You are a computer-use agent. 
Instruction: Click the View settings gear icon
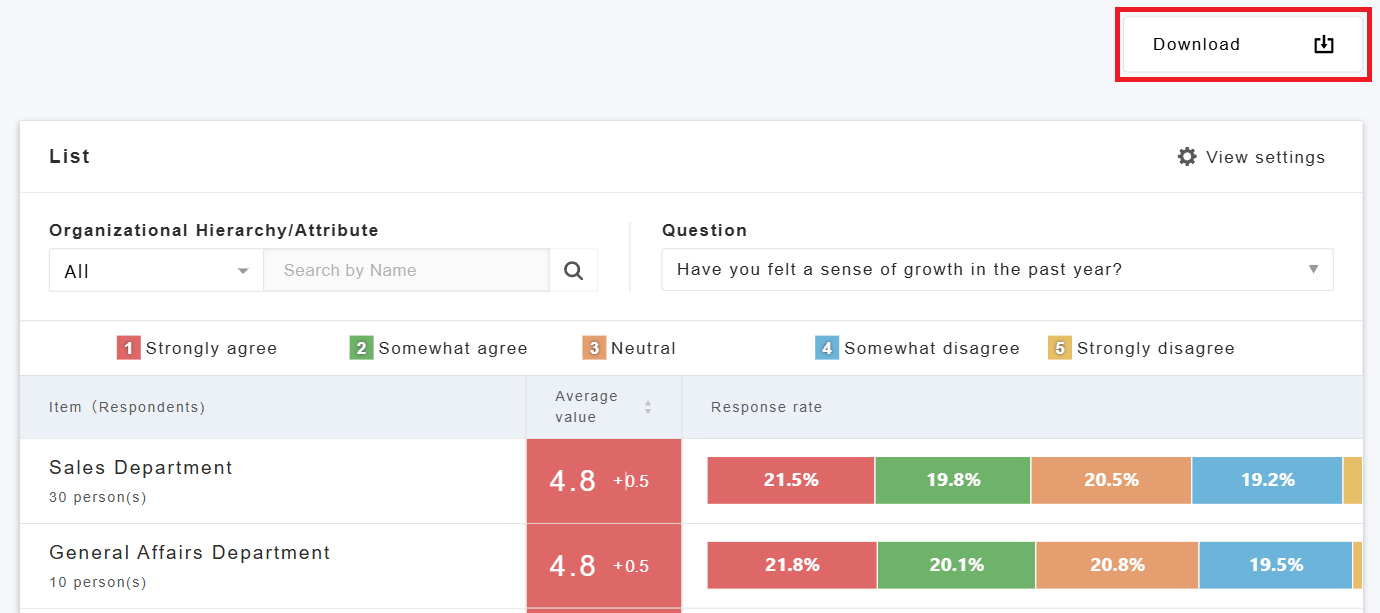click(x=1187, y=157)
